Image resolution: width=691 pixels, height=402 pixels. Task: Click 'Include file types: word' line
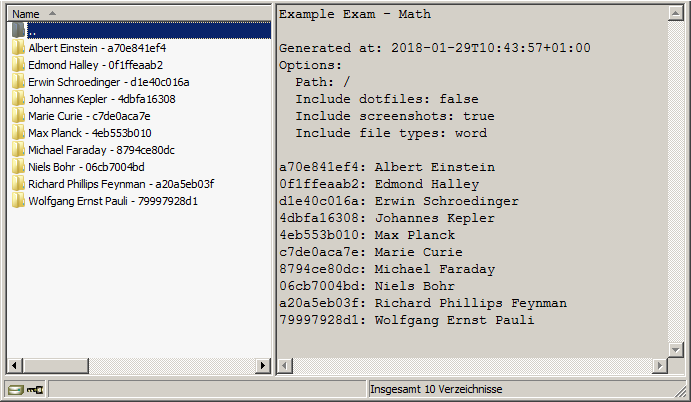tap(391, 133)
